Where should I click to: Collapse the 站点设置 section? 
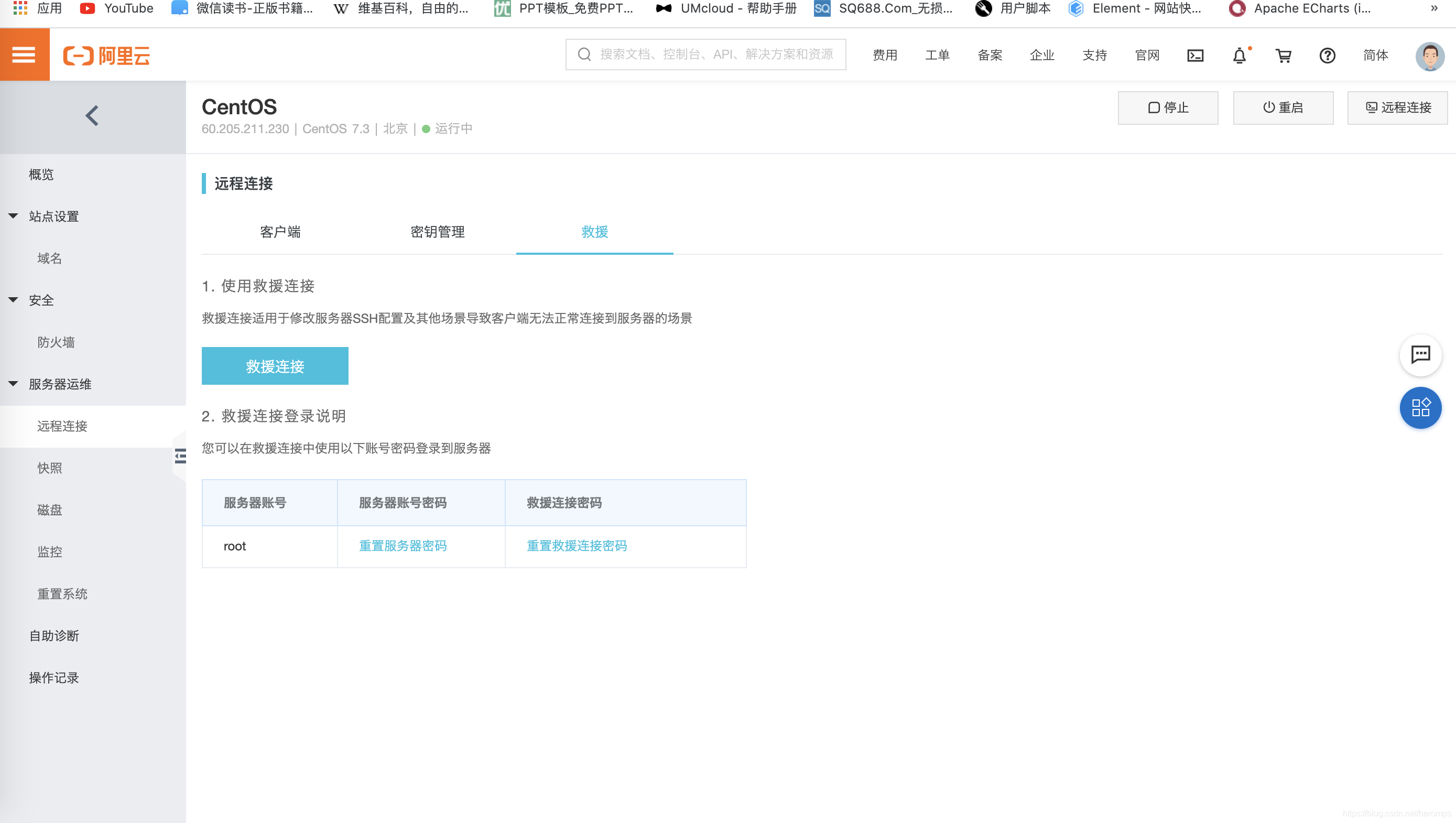pyautogui.click(x=13, y=215)
